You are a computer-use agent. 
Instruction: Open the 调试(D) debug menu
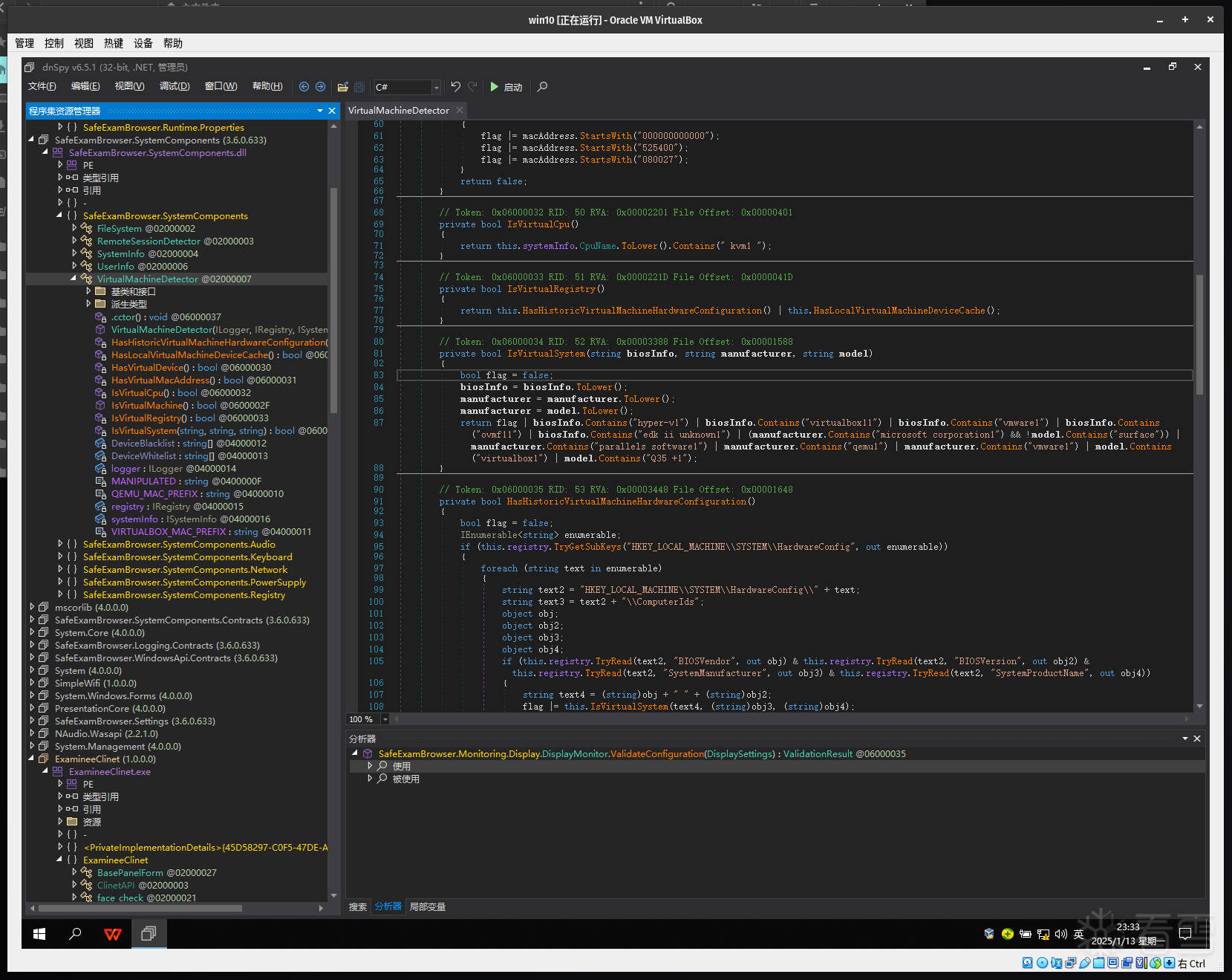pyautogui.click(x=175, y=86)
